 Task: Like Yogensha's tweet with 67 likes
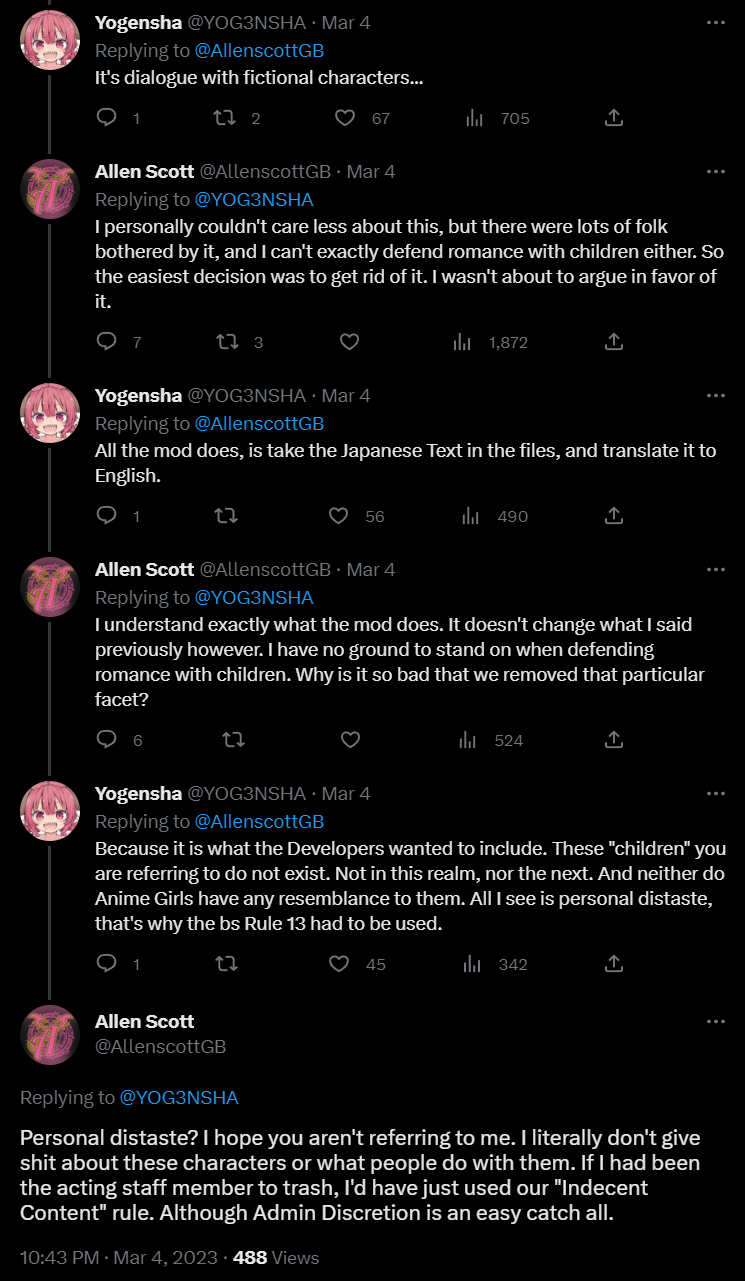345,118
